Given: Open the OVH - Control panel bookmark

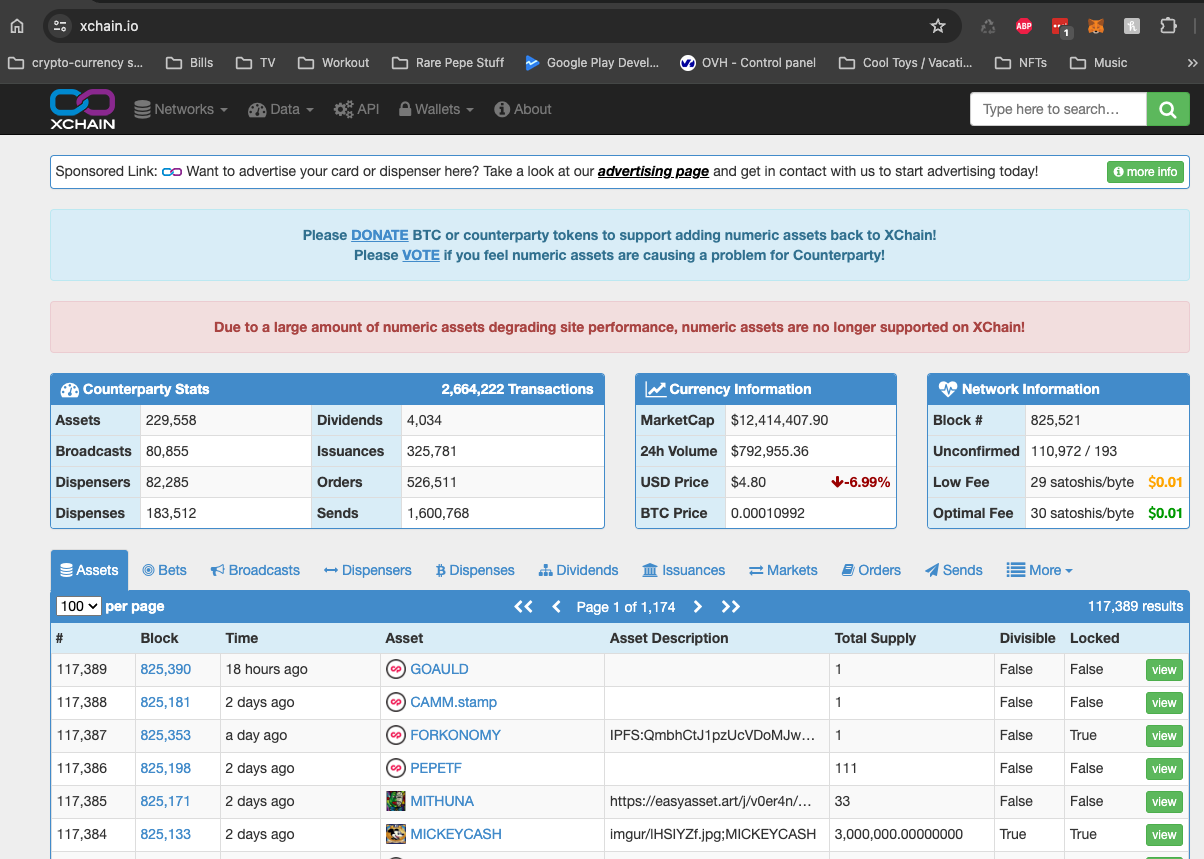Looking at the screenshot, I should click(x=748, y=62).
